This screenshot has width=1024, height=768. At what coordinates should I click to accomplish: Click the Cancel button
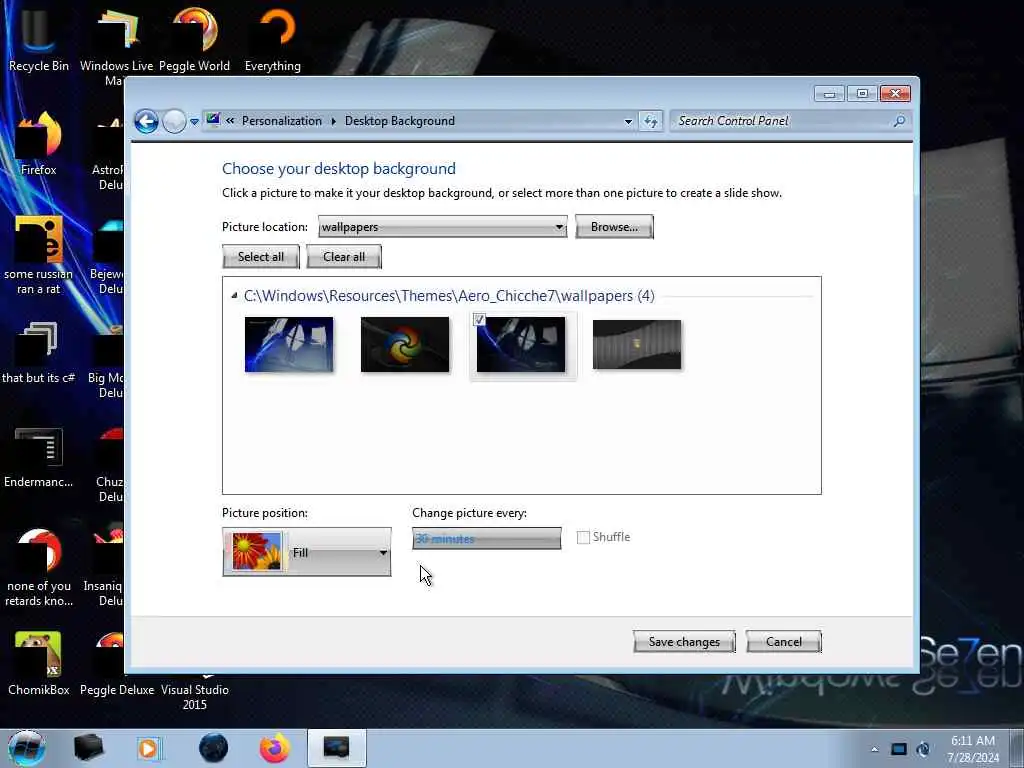pos(784,642)
